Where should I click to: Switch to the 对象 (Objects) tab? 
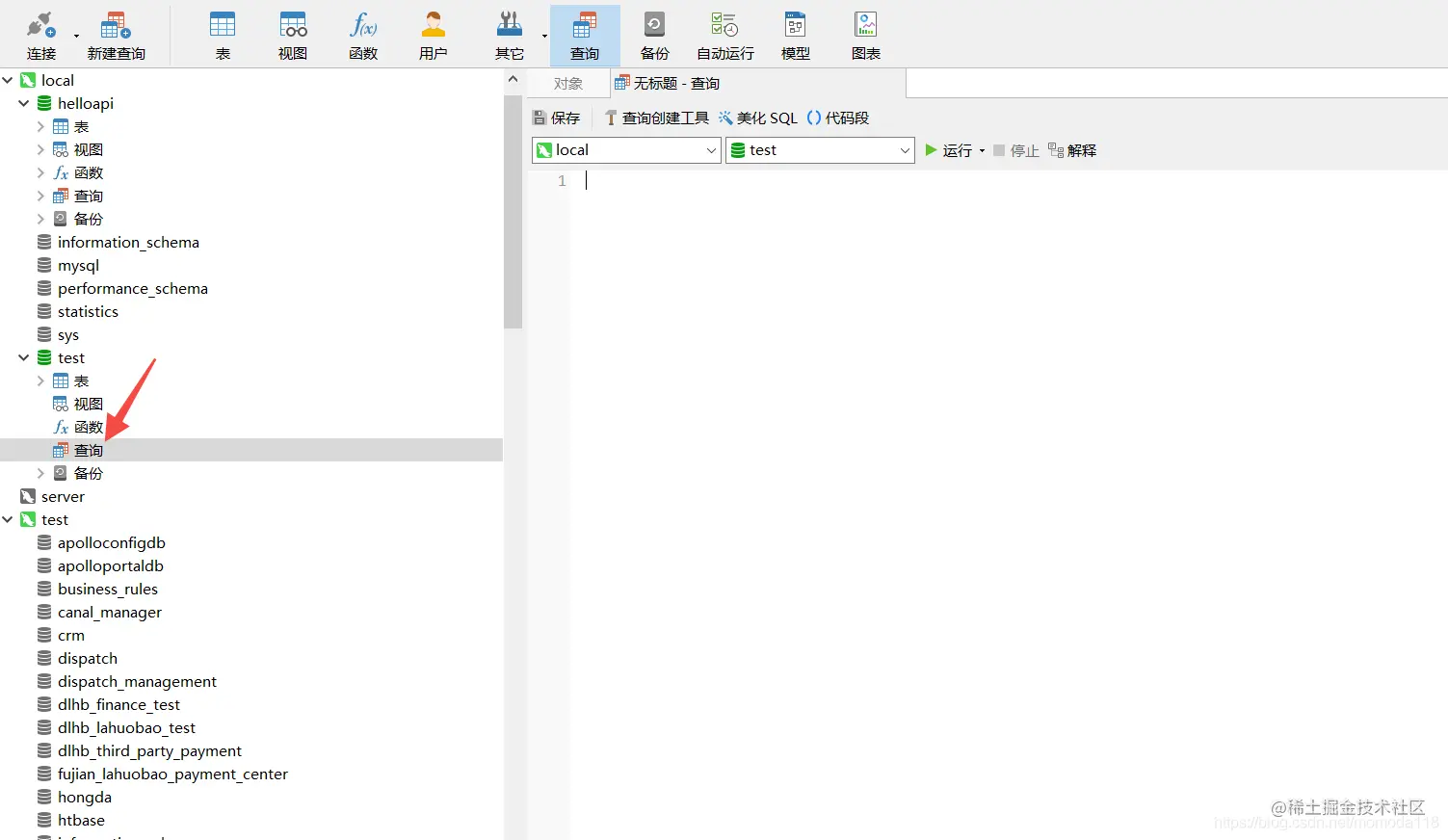pyautogui.click(x=568, y=84)
